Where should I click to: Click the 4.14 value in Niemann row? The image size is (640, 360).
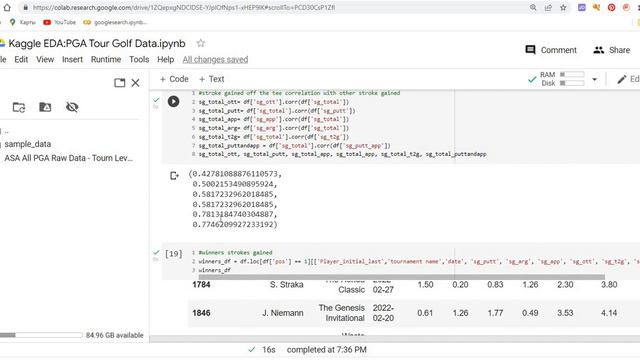(609, 313)
